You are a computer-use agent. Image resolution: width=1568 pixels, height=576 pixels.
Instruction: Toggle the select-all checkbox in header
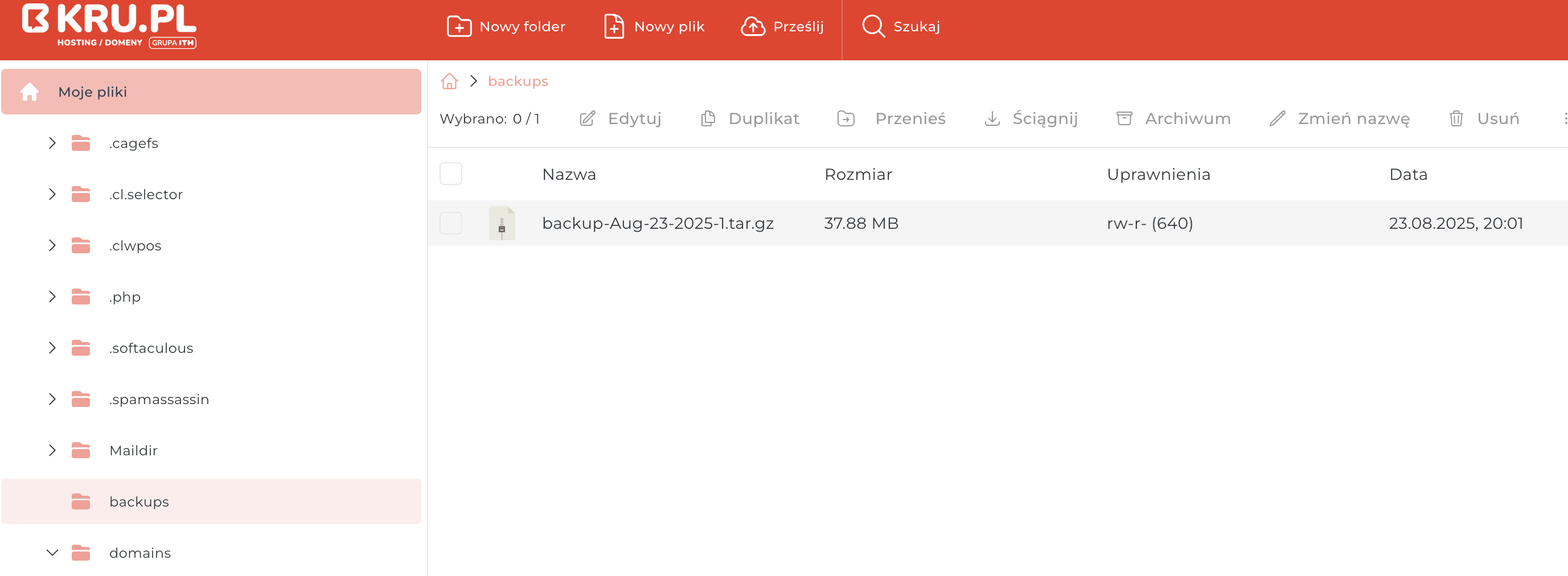[x=450, y=174]
